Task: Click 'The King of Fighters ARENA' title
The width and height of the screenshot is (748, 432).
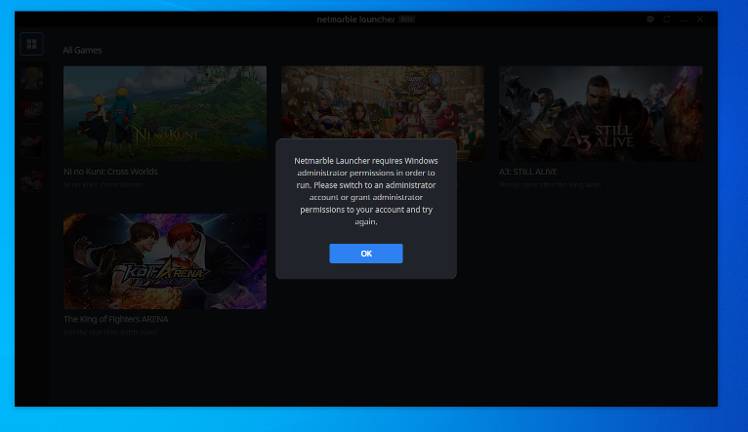Action: (116, 319)
